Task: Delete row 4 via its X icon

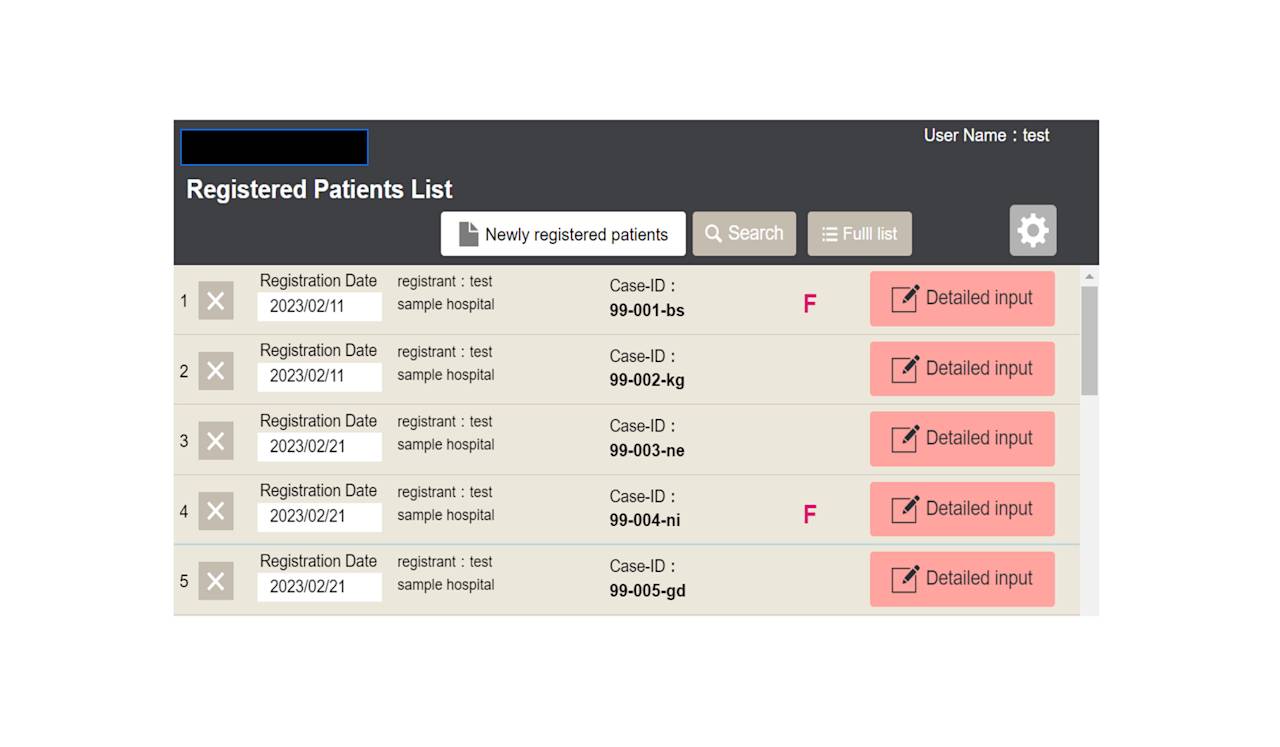Action: (x=215, y=511)
